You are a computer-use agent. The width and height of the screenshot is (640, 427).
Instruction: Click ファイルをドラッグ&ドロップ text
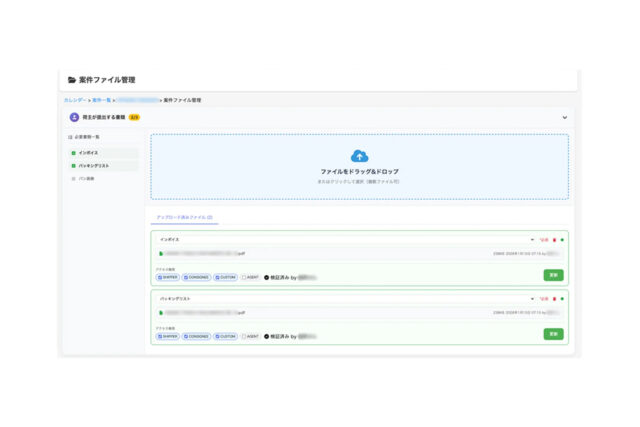pos(360,171)
